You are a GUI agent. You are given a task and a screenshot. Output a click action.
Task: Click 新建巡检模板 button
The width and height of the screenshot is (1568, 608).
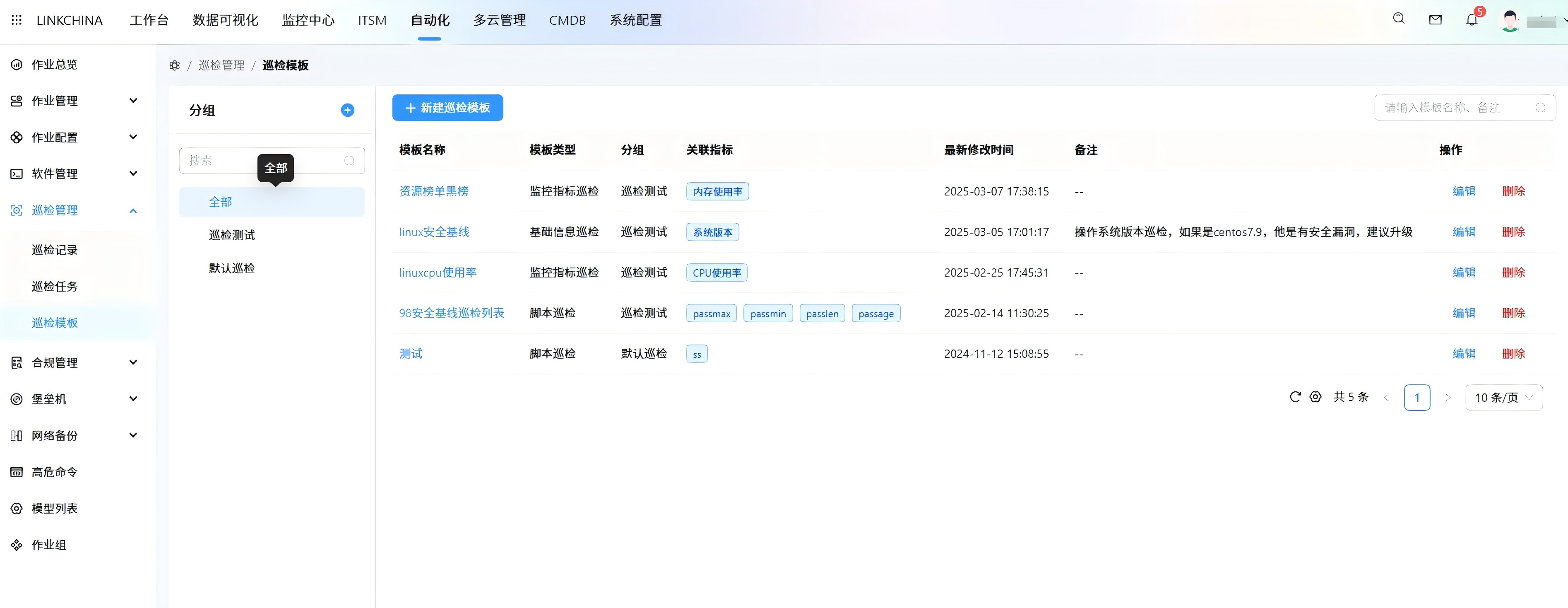click(x=447, y=108)
